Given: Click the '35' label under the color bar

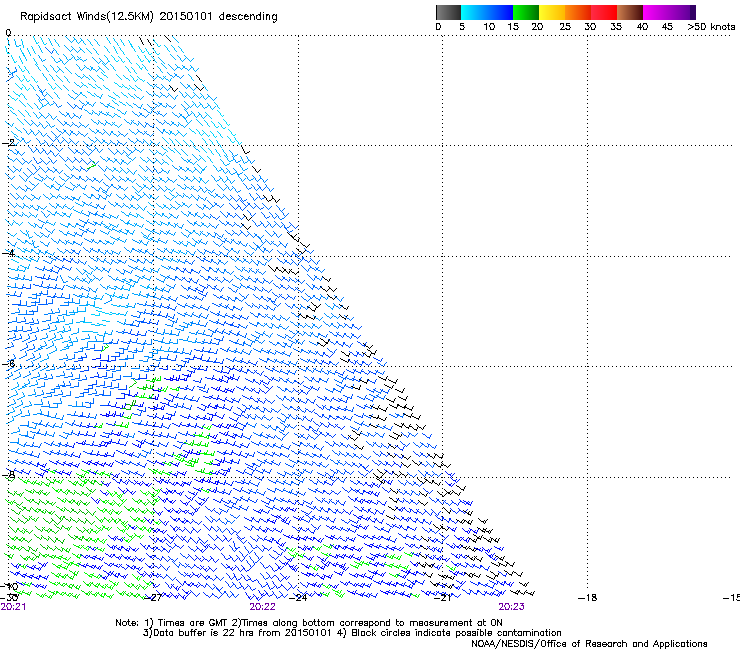Looking at the screenshot, I should (616, 26).
